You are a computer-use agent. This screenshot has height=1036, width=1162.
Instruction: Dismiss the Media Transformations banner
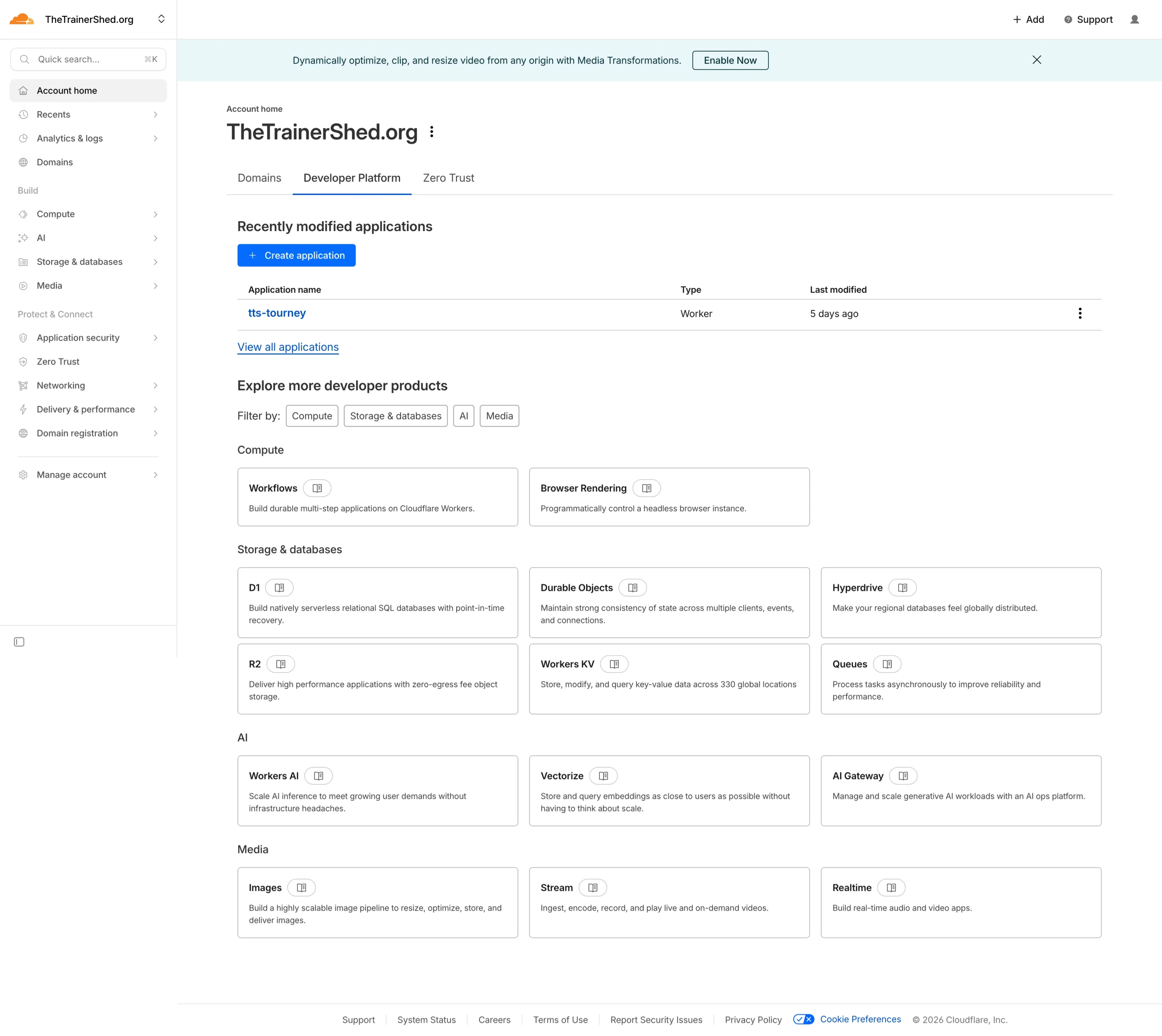(x=1036, y=60)
